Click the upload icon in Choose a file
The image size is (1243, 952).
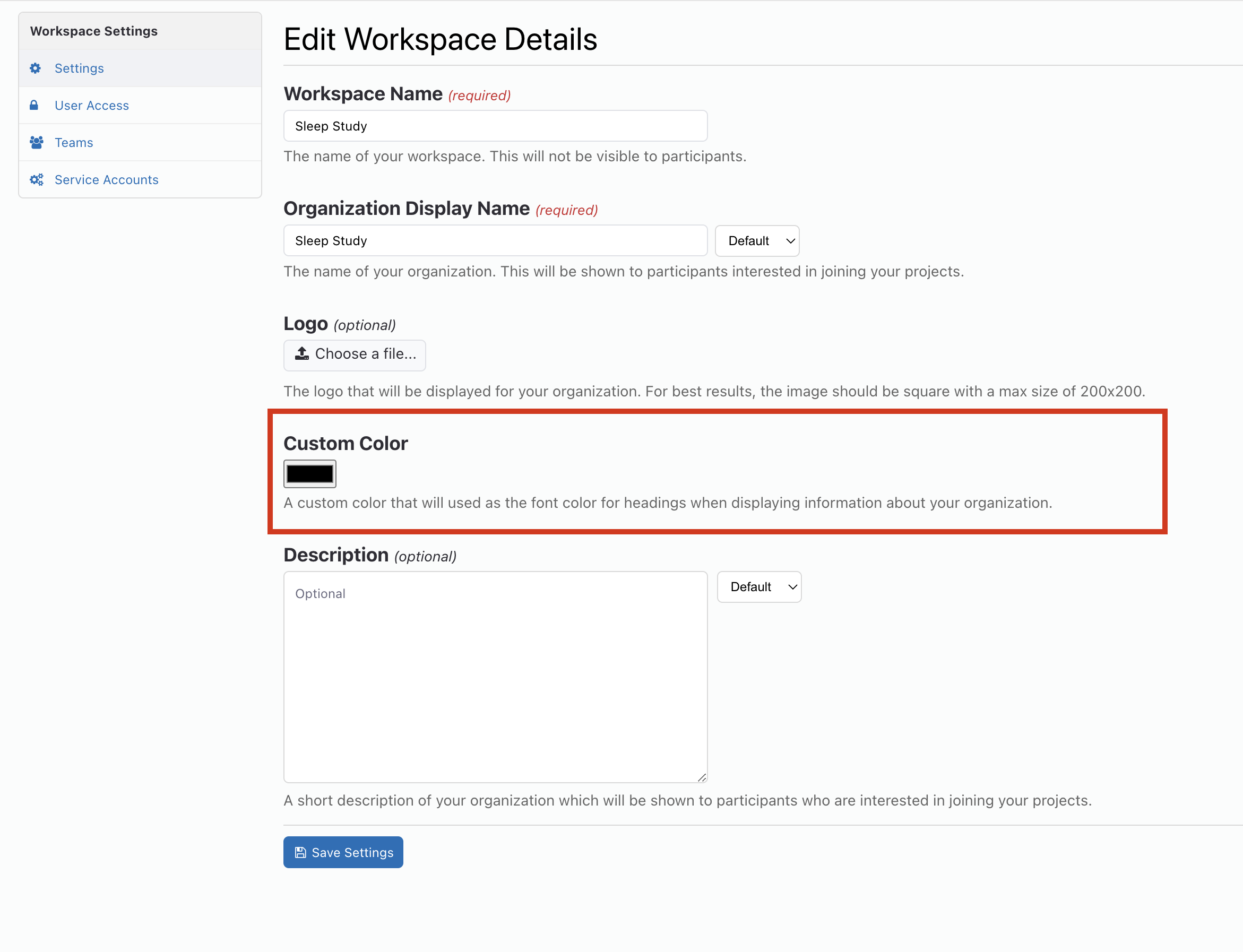[302, 353]
